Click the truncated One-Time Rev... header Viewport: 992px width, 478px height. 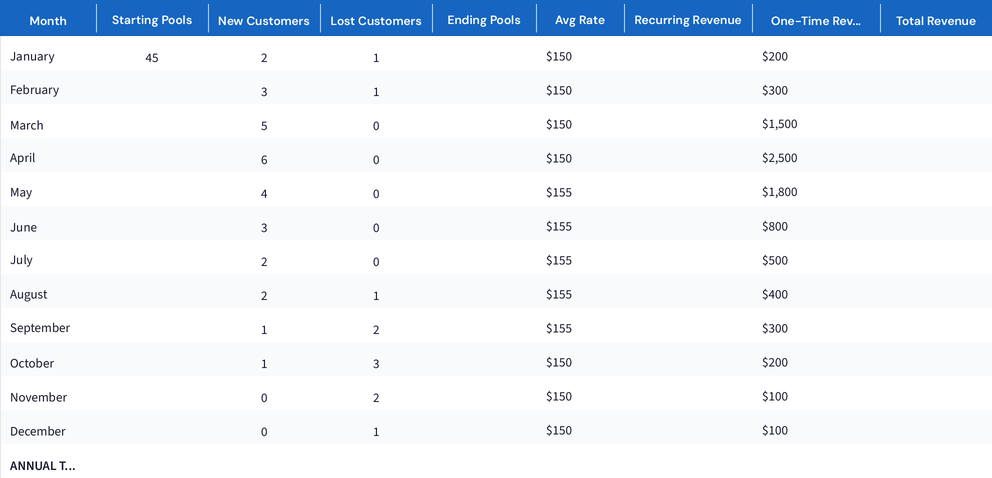pyautogui.click(x=816, y=21)
